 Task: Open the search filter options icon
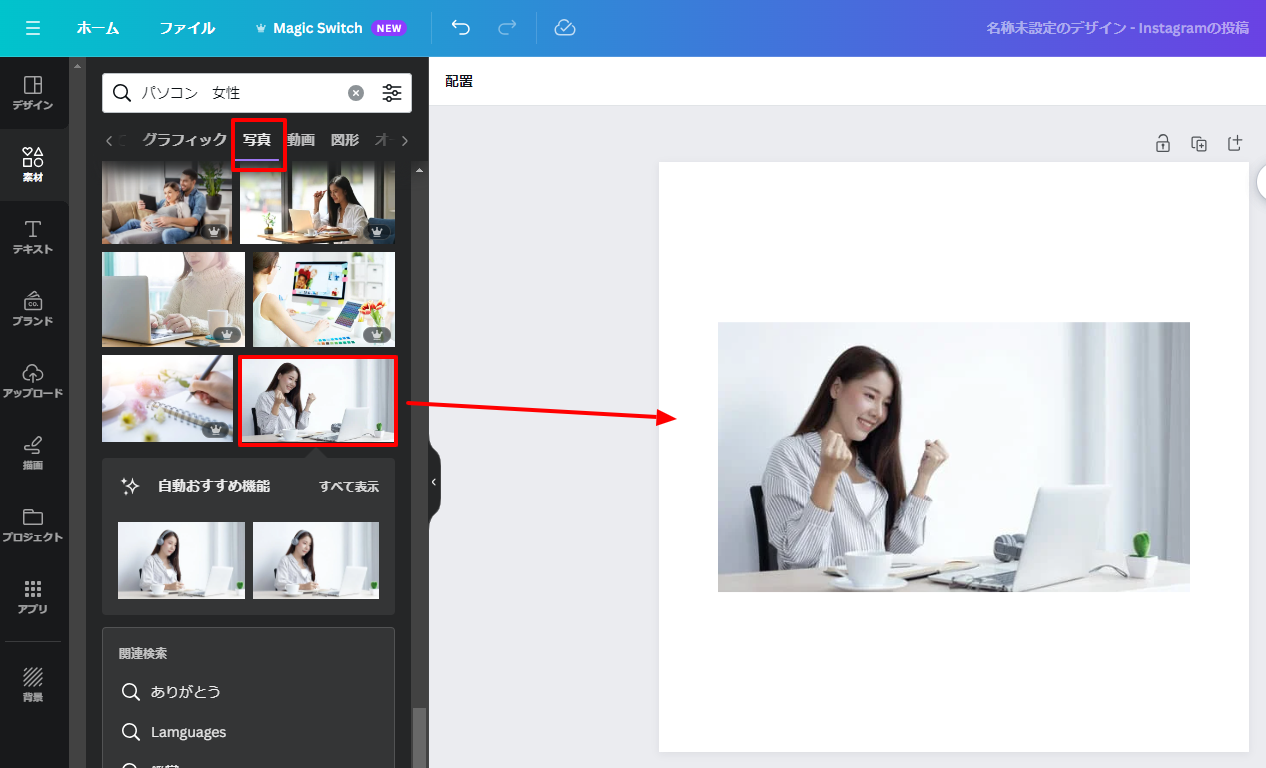[392, 93]
